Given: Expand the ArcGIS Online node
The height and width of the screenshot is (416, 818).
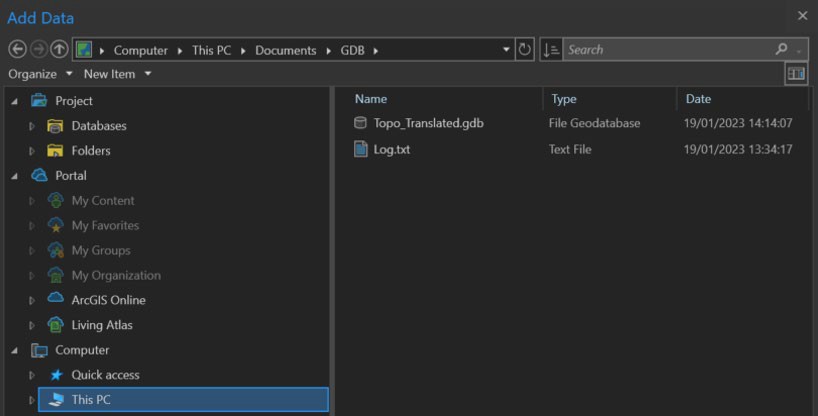Looking at the screenshot, I should [31, 300].
